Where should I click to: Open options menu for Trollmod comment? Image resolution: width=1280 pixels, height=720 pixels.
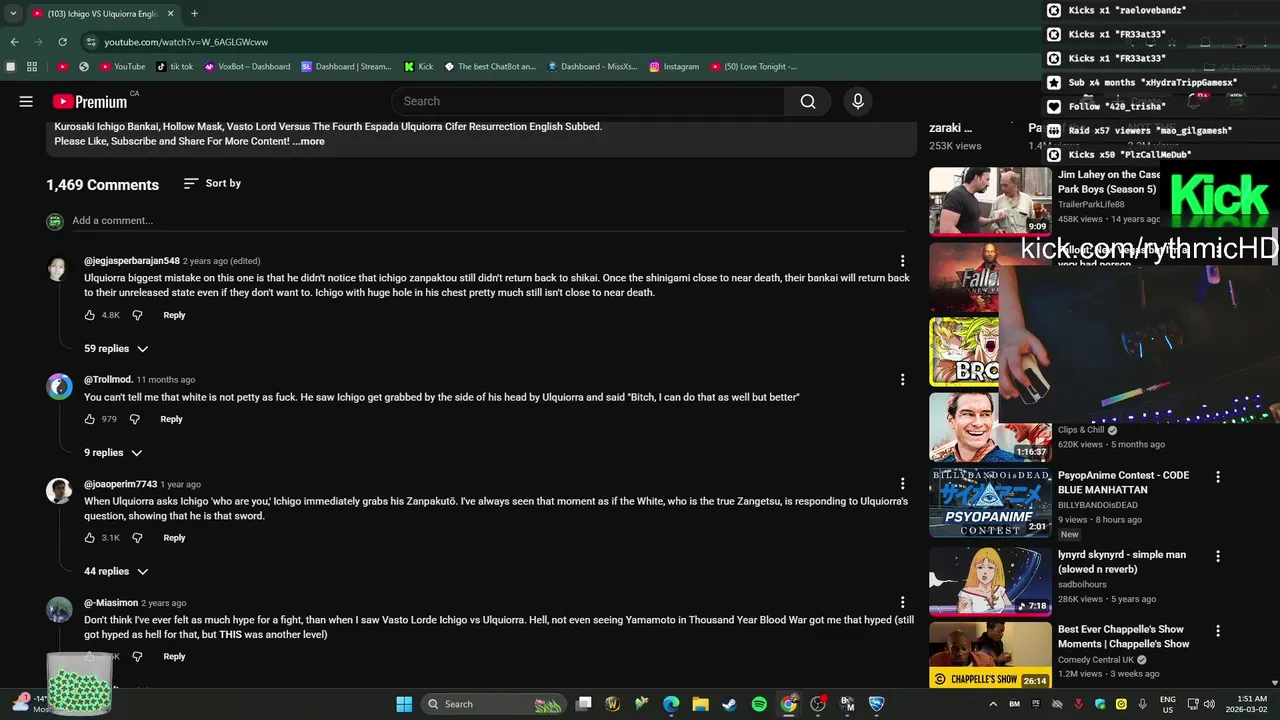pos(902,380)
